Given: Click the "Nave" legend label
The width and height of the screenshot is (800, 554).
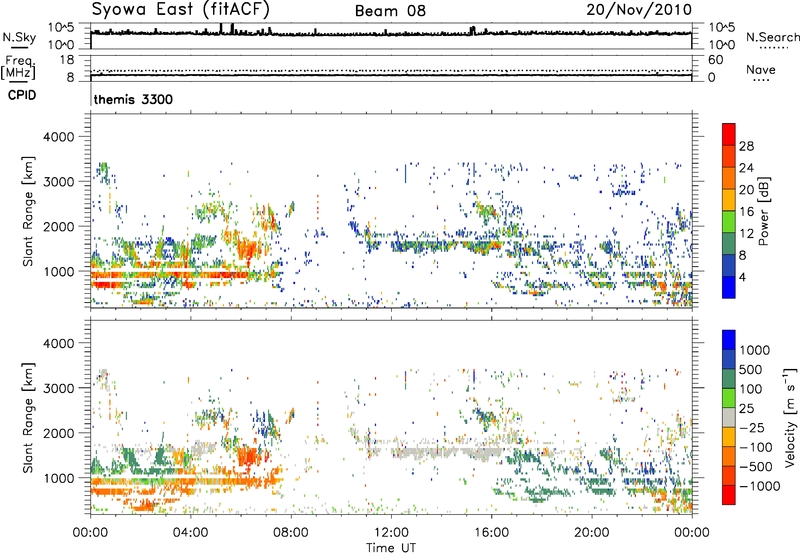Looking at the screenshot, I should pos(761,69).
